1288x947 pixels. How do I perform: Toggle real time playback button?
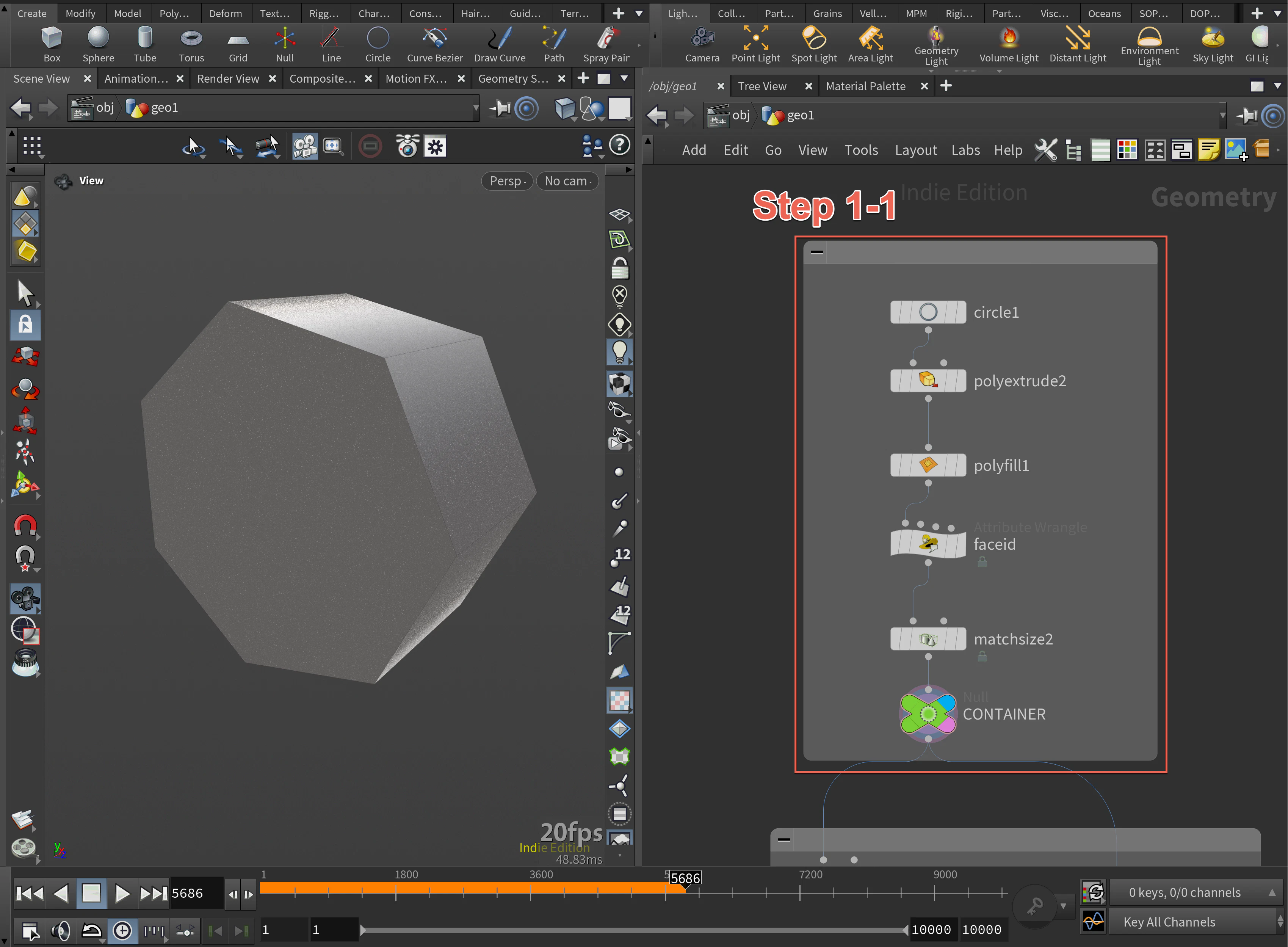122,930
